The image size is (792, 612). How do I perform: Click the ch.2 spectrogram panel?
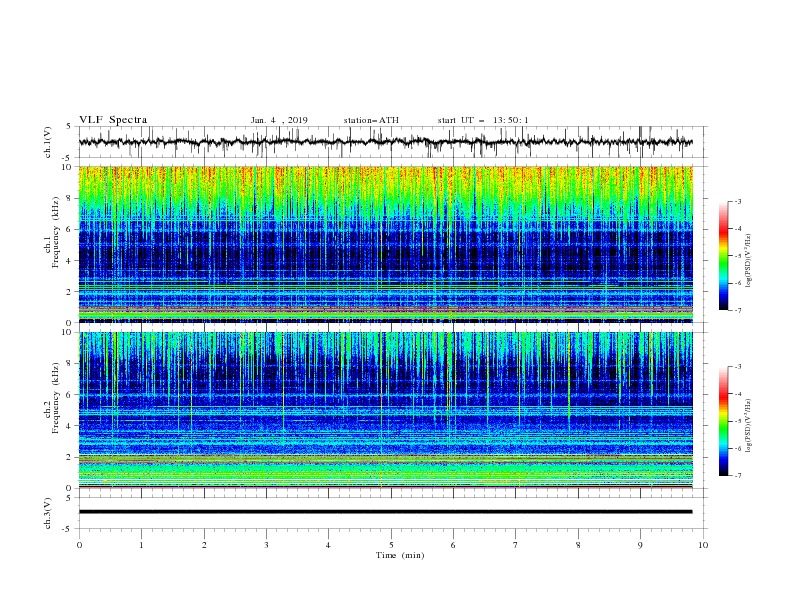point(386,410)
